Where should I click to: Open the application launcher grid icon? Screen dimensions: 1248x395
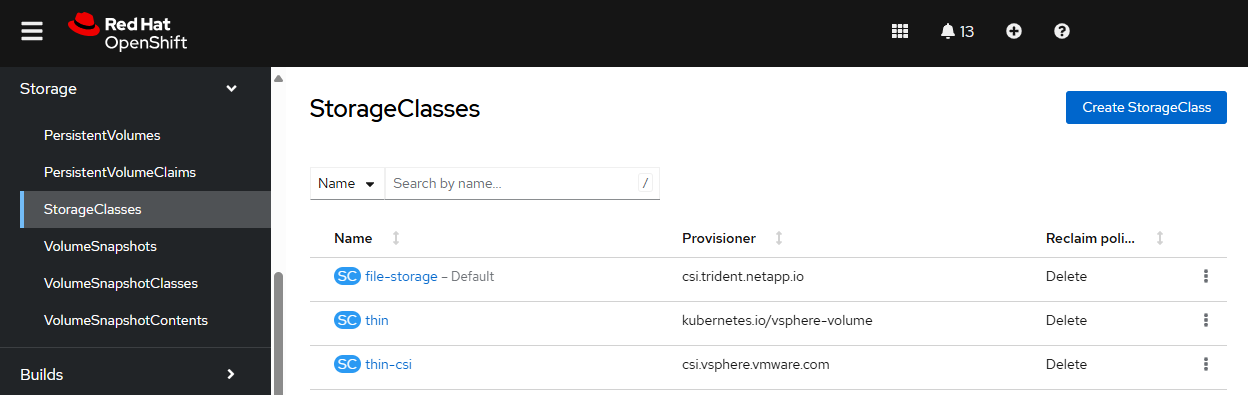tap(899, 31)
